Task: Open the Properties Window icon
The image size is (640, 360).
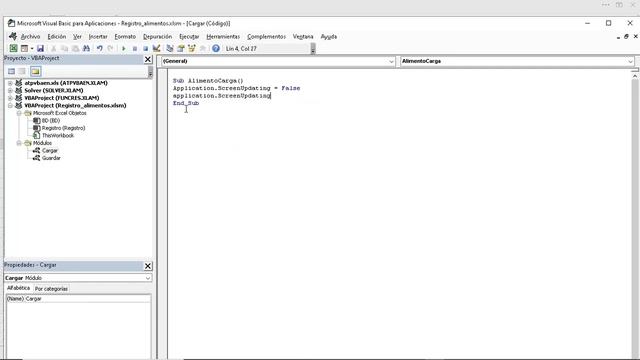Action: click(181, 49)
